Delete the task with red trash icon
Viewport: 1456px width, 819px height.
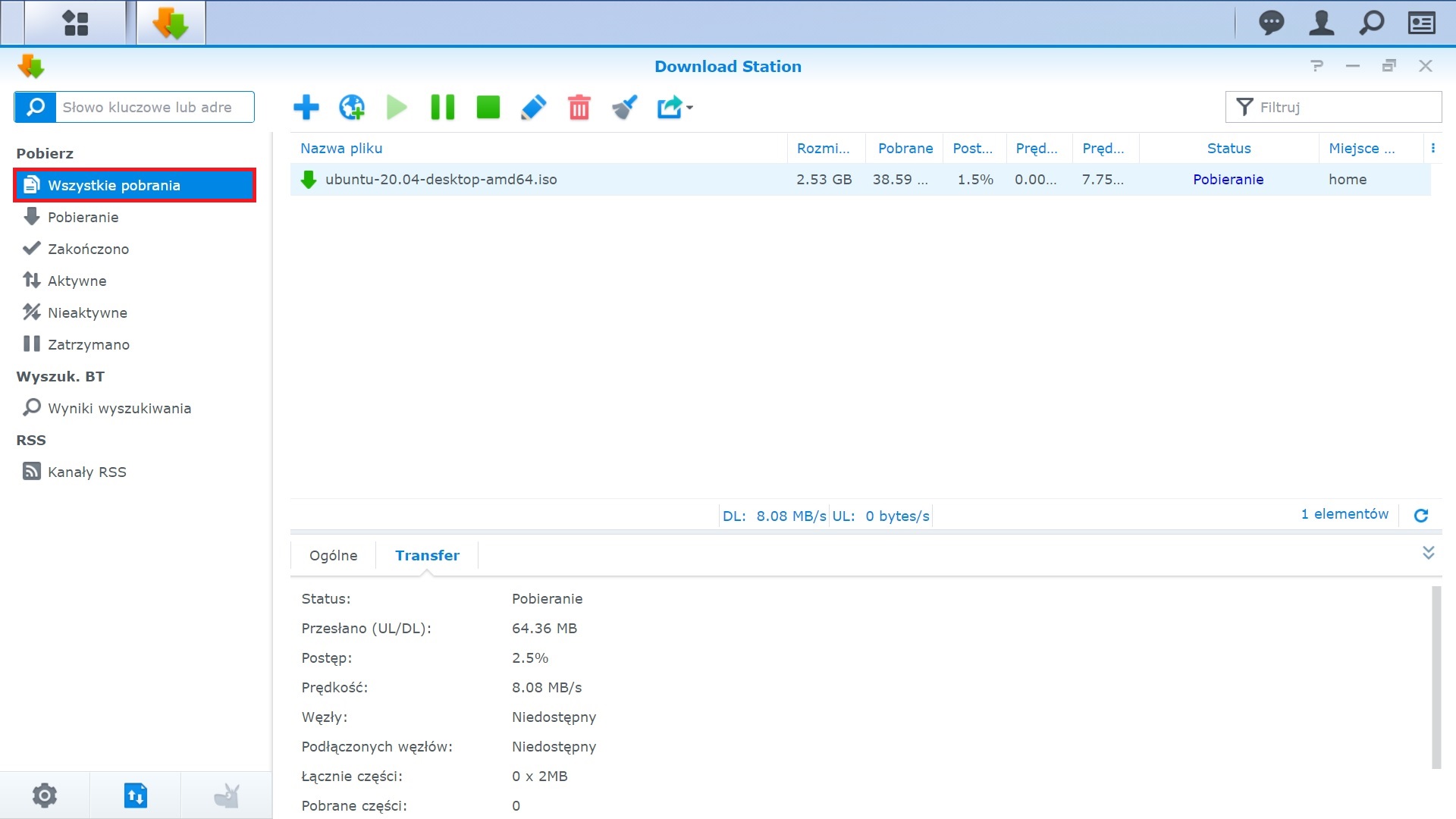(x=579, y=107)
